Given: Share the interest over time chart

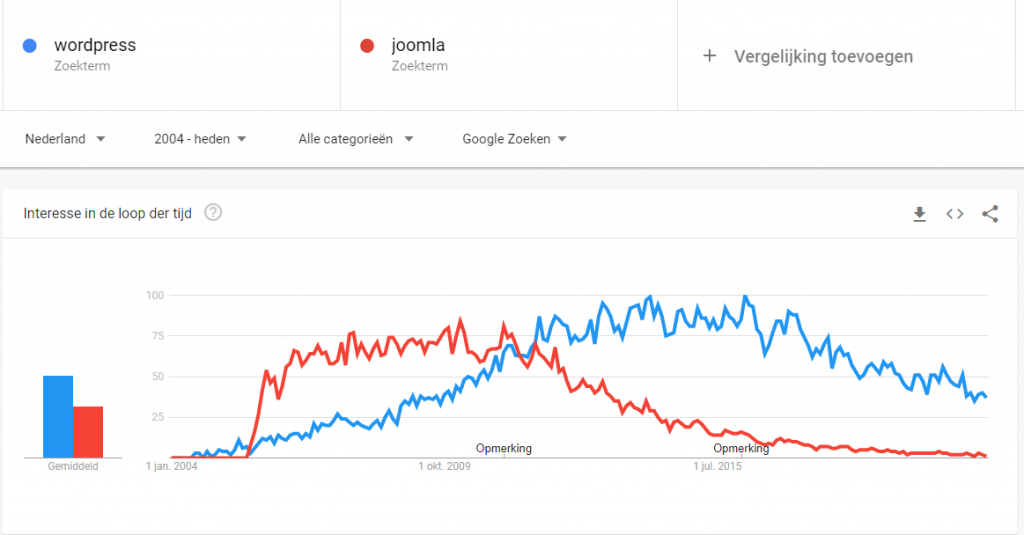Looking at the screenshot, I should pos(990,213).
